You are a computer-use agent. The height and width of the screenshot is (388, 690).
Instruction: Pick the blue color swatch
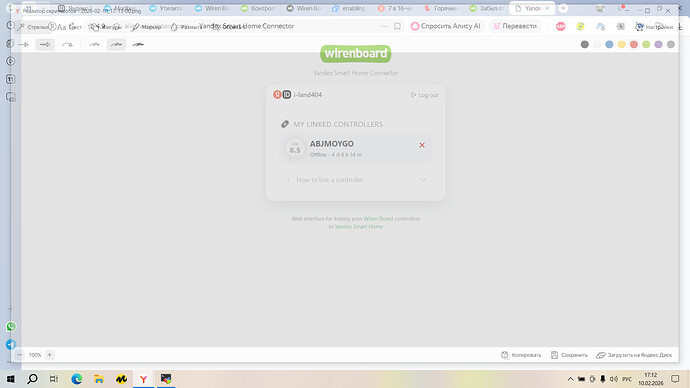[x=609, y=44]
